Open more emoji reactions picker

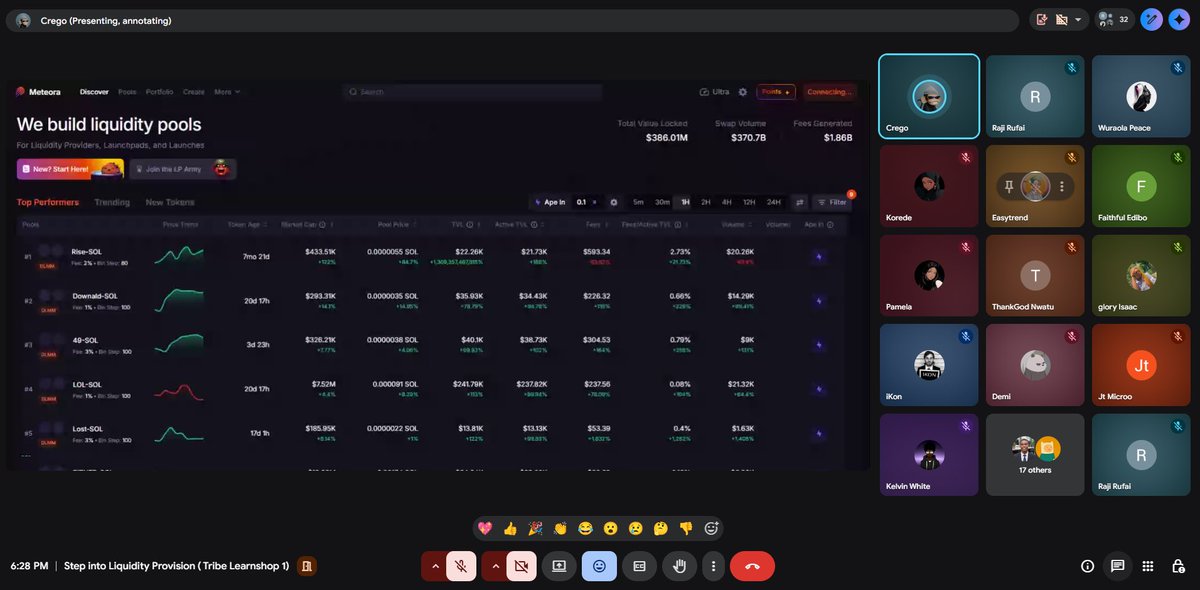pos(712,528)
